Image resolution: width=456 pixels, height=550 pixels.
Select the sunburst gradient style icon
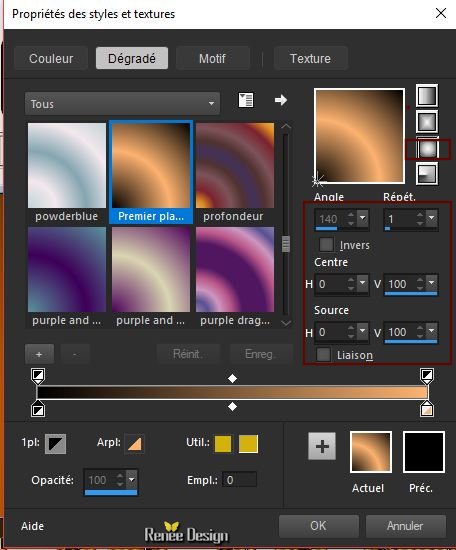pyautogui.click(x=427, y=148)
